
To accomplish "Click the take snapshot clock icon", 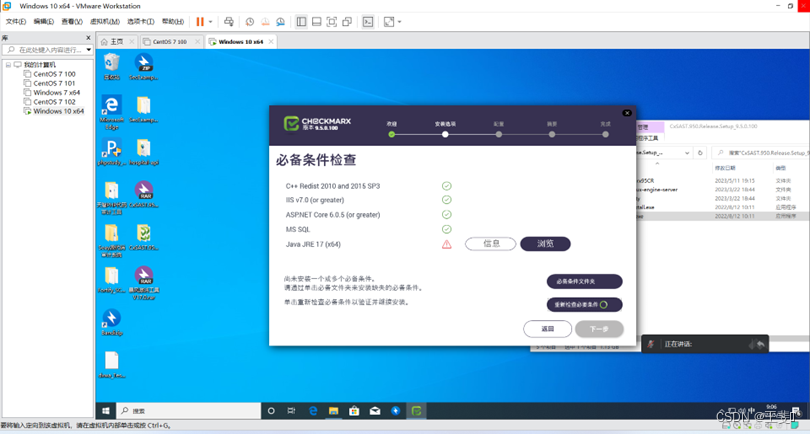I will click(x=250, y=22).
